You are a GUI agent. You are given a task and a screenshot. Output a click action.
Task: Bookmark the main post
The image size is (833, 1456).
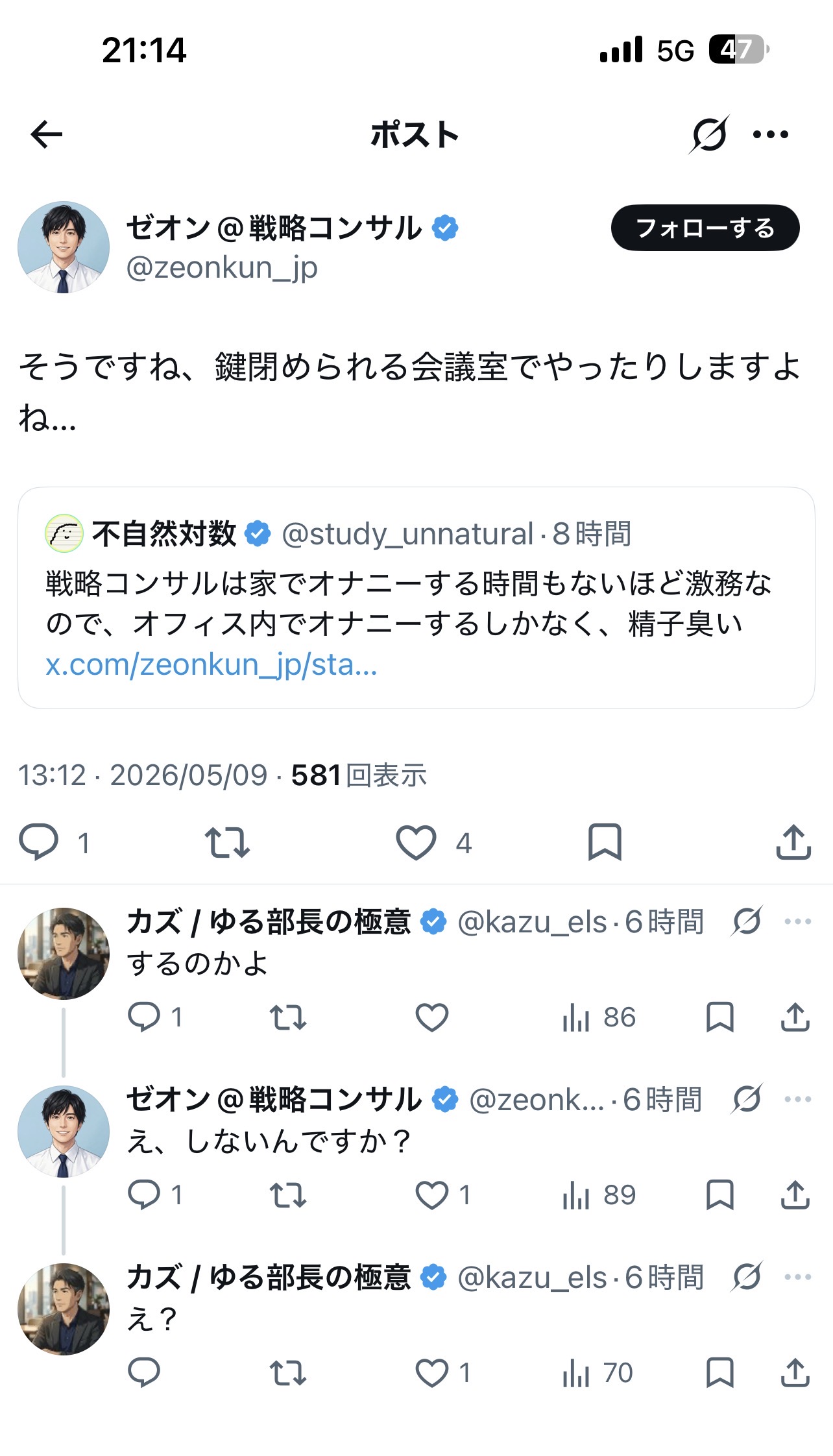[605, 842]
